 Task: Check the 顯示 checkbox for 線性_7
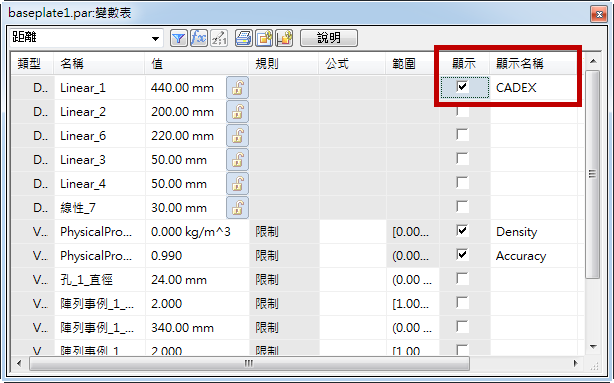[x=462, y=206]
